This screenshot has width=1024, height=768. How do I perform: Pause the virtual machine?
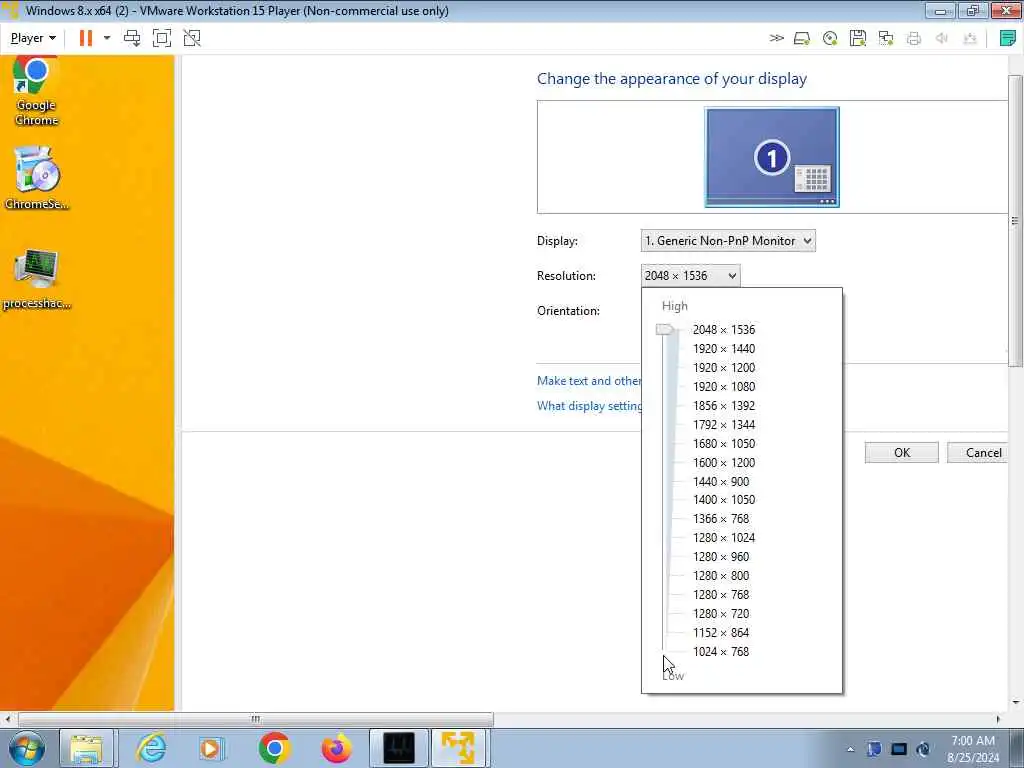[86, 38]
